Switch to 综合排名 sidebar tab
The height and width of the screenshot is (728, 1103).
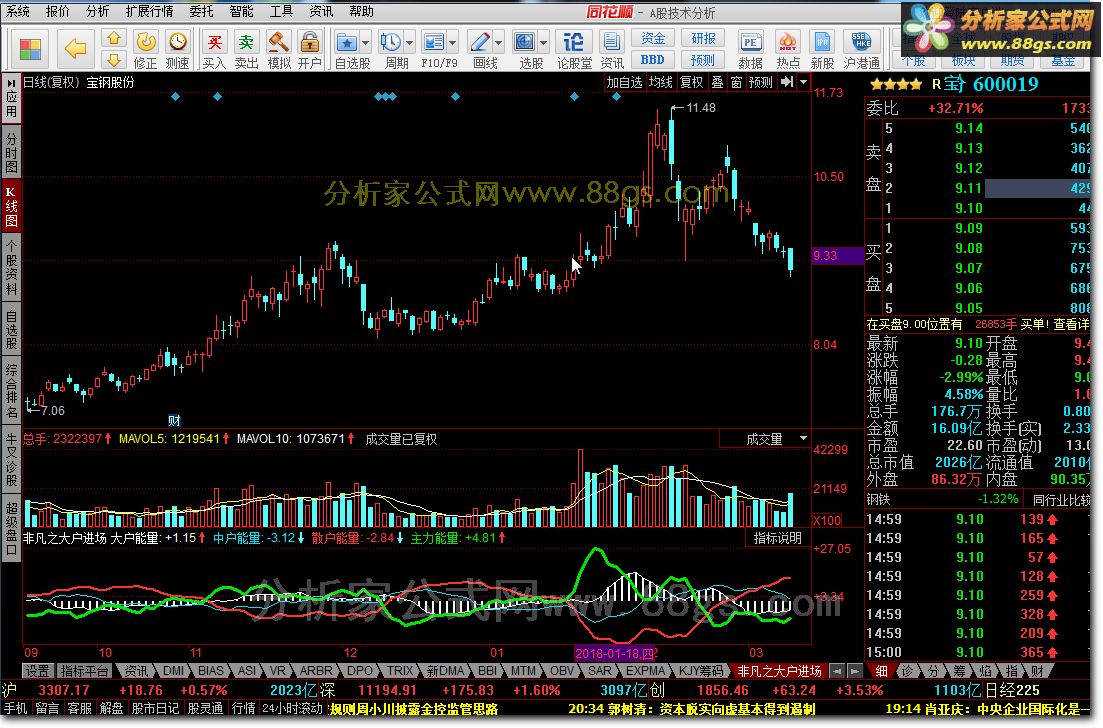coord(11,391)
